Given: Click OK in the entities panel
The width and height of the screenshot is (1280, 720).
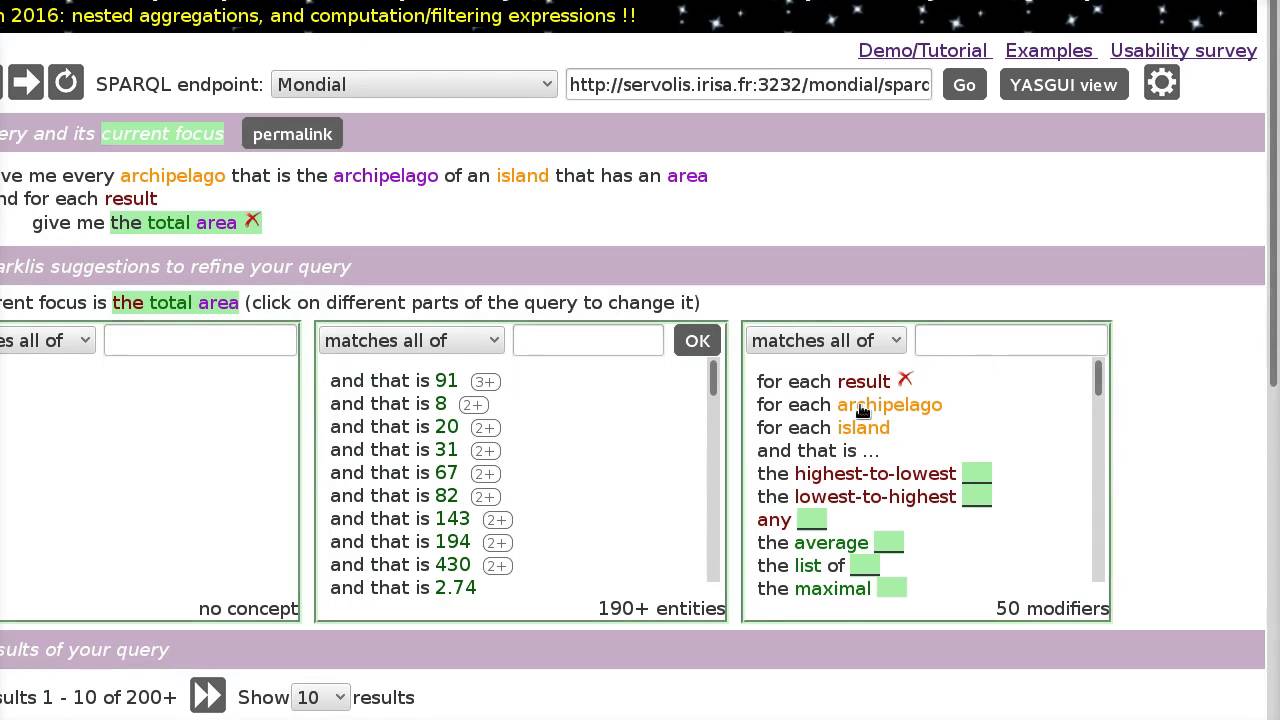Looking at the screenshot, I should pos(697,340).
